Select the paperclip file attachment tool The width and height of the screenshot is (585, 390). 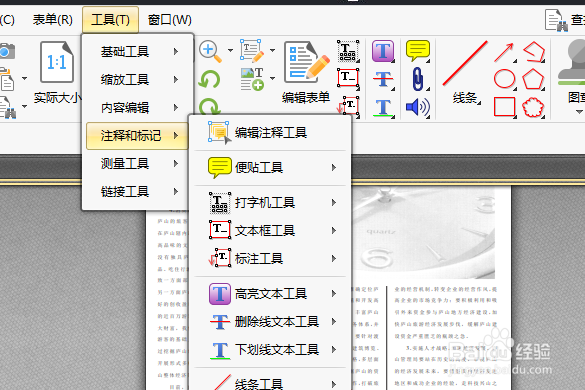click(417, 79)
